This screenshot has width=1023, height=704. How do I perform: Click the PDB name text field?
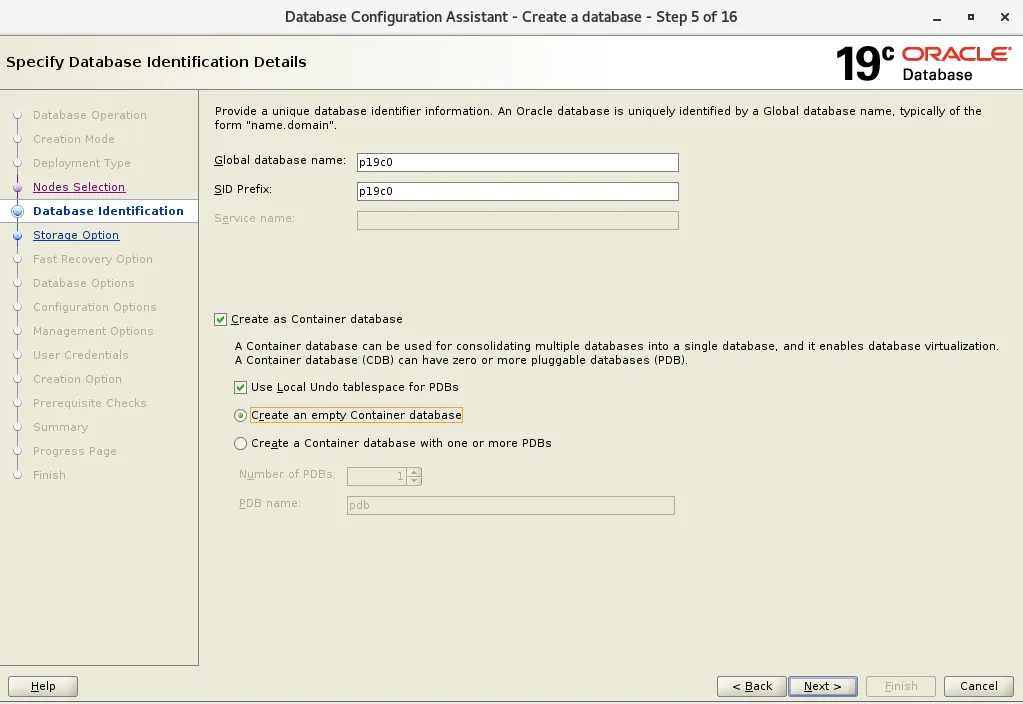[510, 505]
